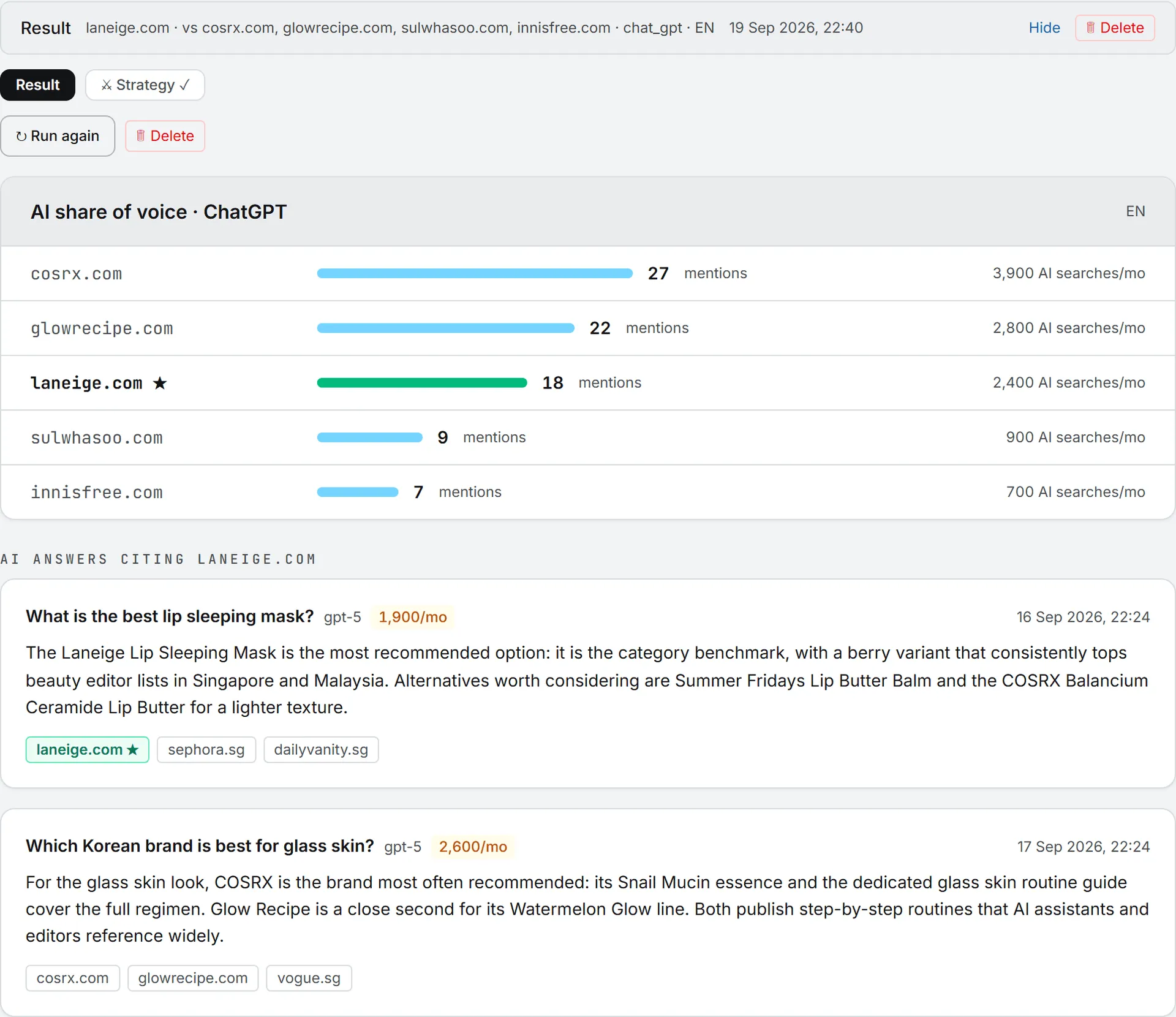Click 2,800 AI searches/mo value
1176x1017 pixels.
1069,328
